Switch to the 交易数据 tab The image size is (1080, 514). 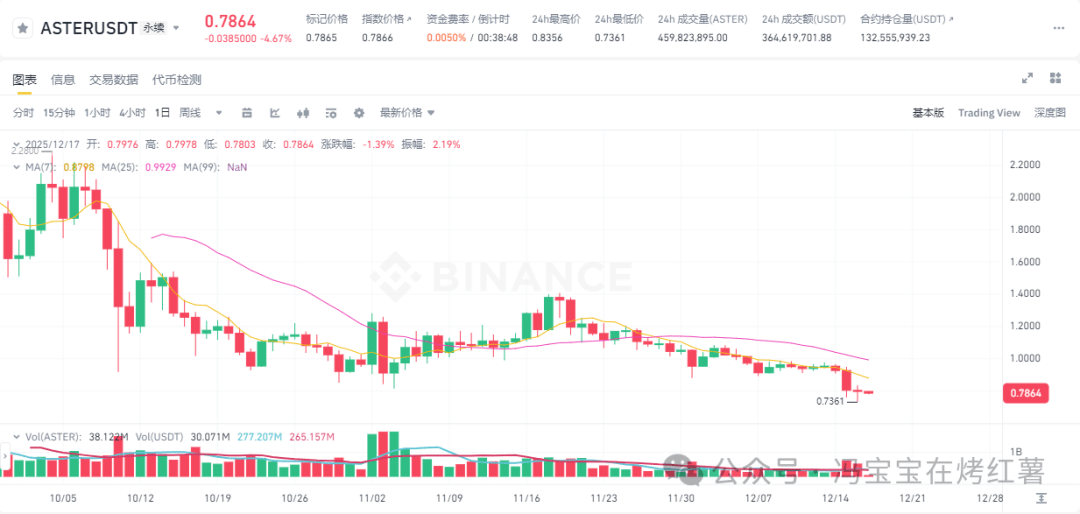(113, 79)
